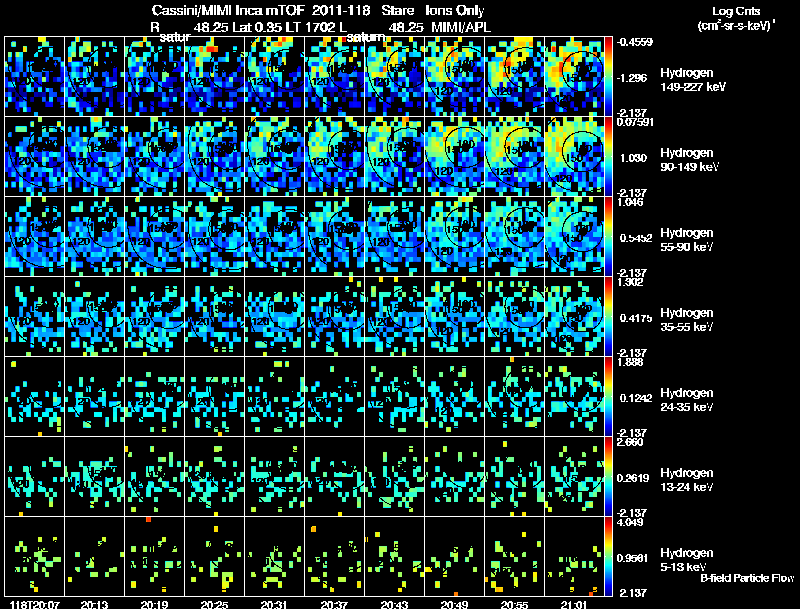Click the 4.049 color scale value
This screenshot has height=609, width=800.
(x=631, y=522)
